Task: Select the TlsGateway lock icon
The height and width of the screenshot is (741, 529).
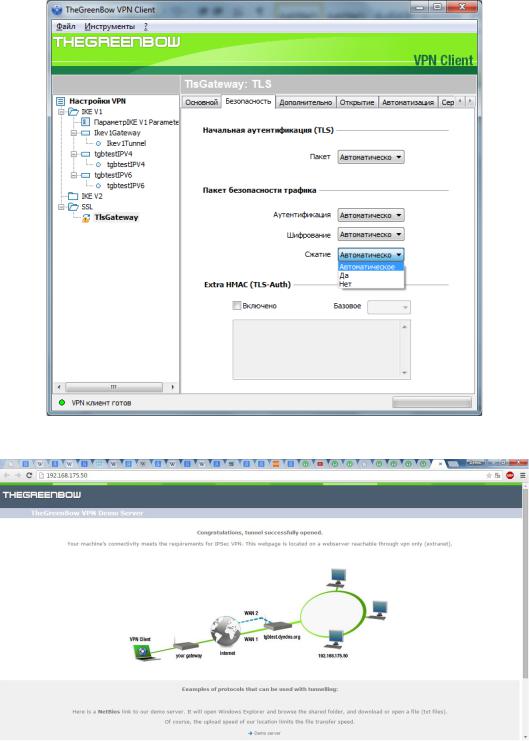Action: click(x=86, y=218)
